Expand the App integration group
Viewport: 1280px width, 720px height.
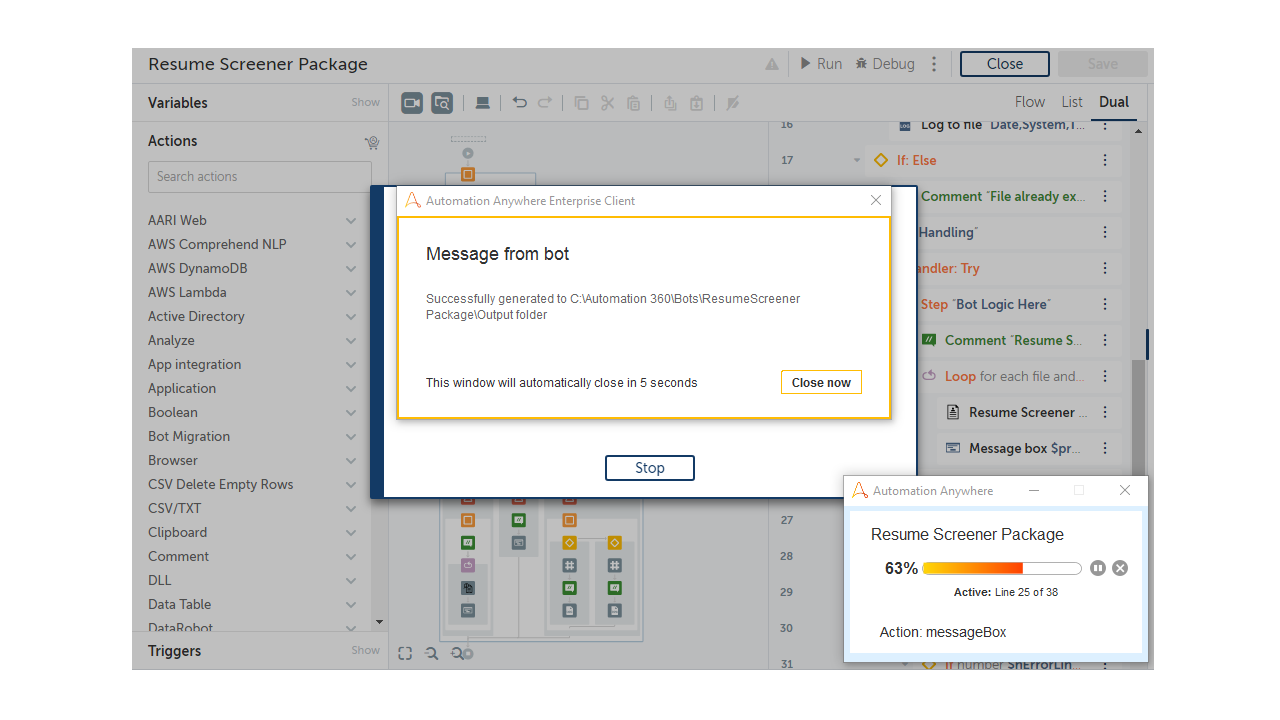click(351, 364)
